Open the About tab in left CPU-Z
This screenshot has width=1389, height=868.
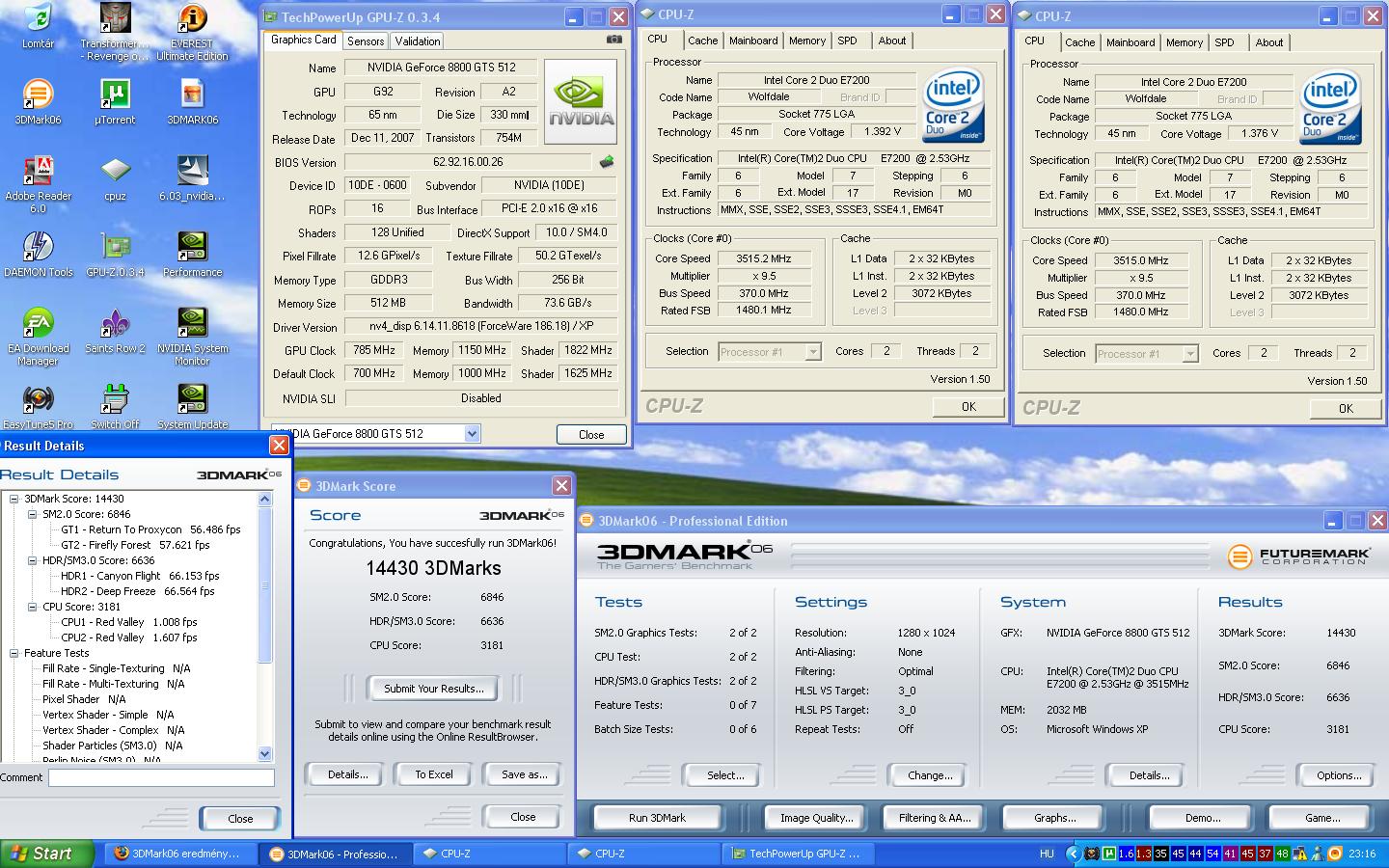(x=892, y=41)
